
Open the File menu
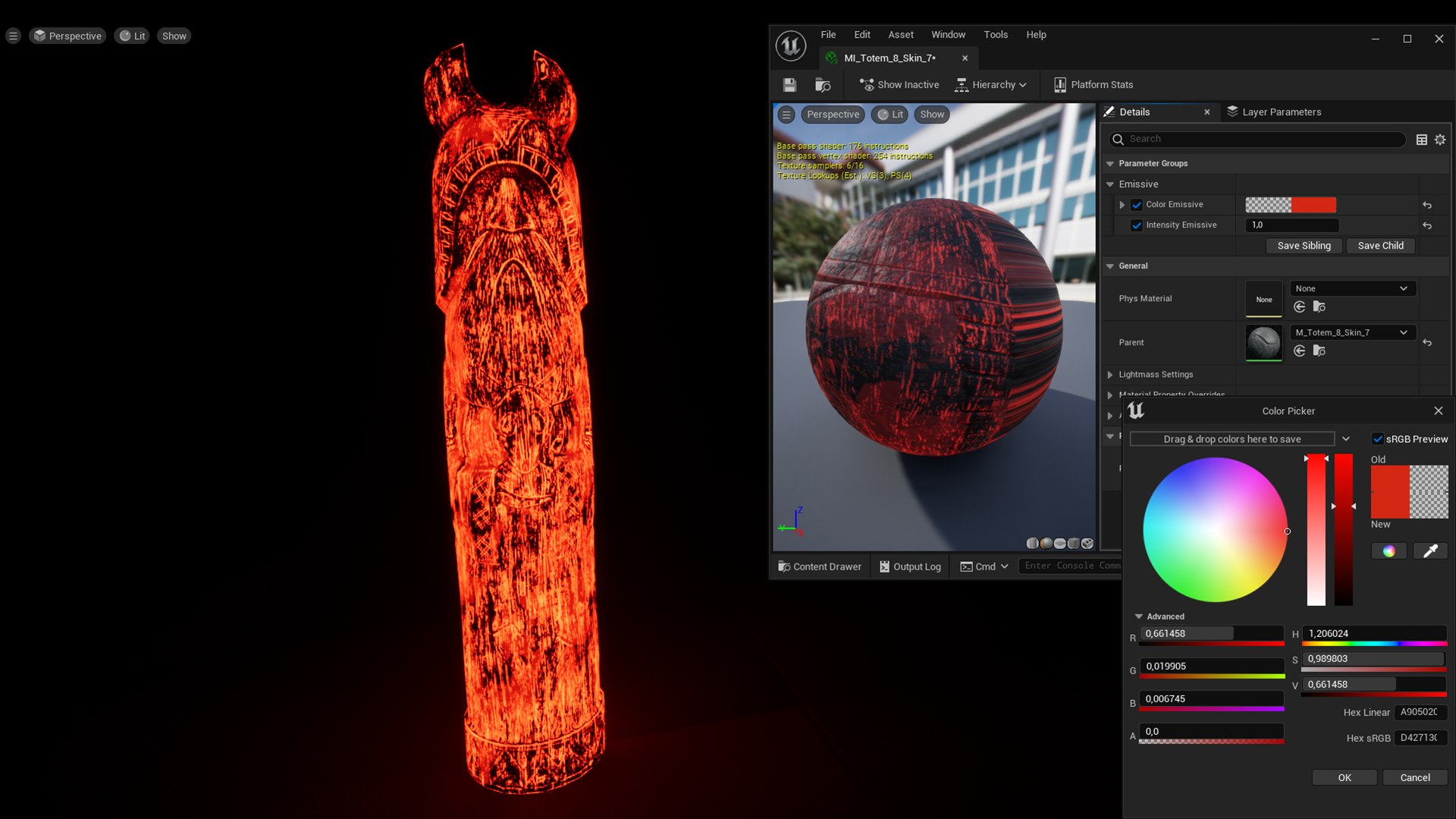[x=828, y=35]
